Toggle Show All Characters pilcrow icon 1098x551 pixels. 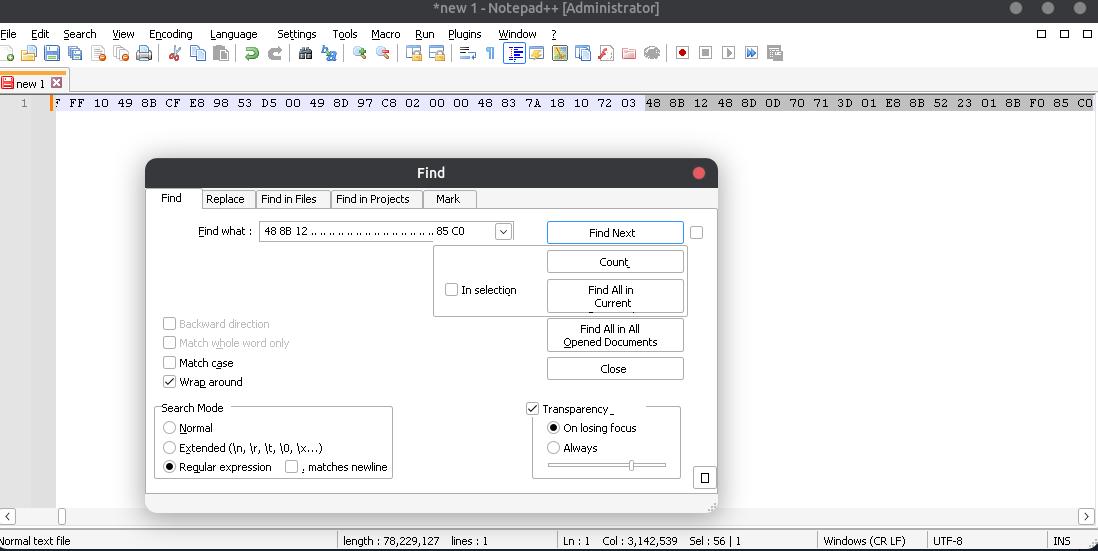tap(490, 53)
